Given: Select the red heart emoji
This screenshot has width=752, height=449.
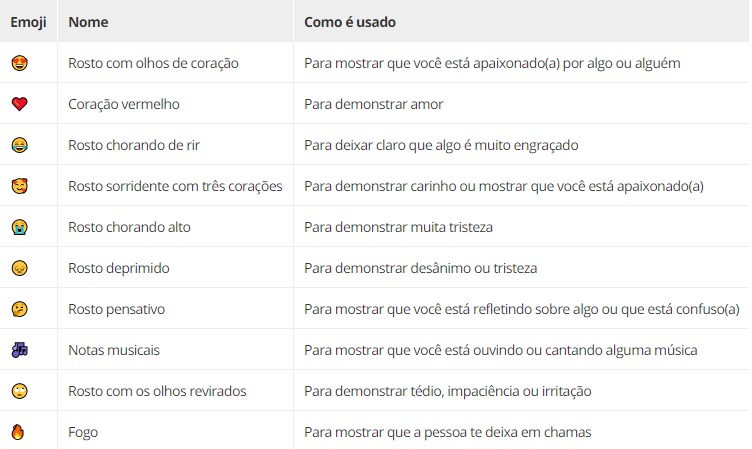Looking at the screenshot, I should pyautogui.click(x=20, y=104).
